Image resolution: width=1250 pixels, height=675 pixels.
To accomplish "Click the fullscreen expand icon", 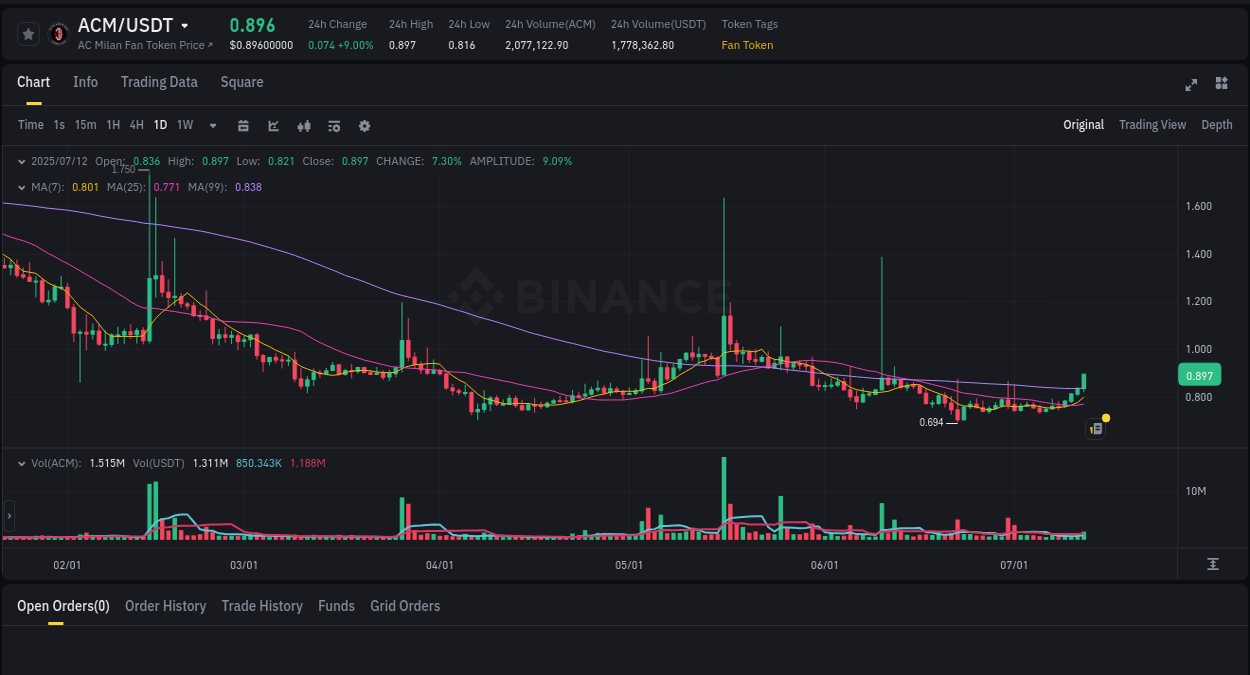I will pyautogui.click(x=1191, y=85).
